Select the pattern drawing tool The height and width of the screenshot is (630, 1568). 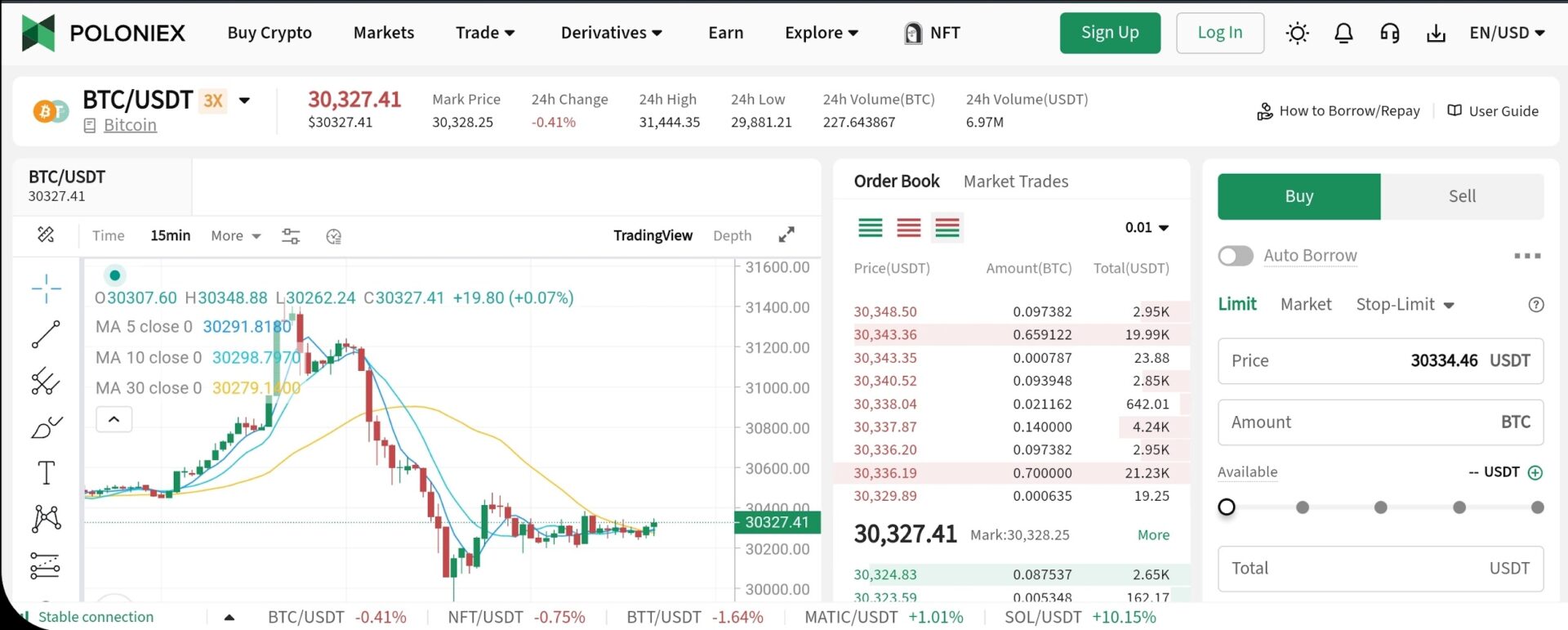(47, 518)
